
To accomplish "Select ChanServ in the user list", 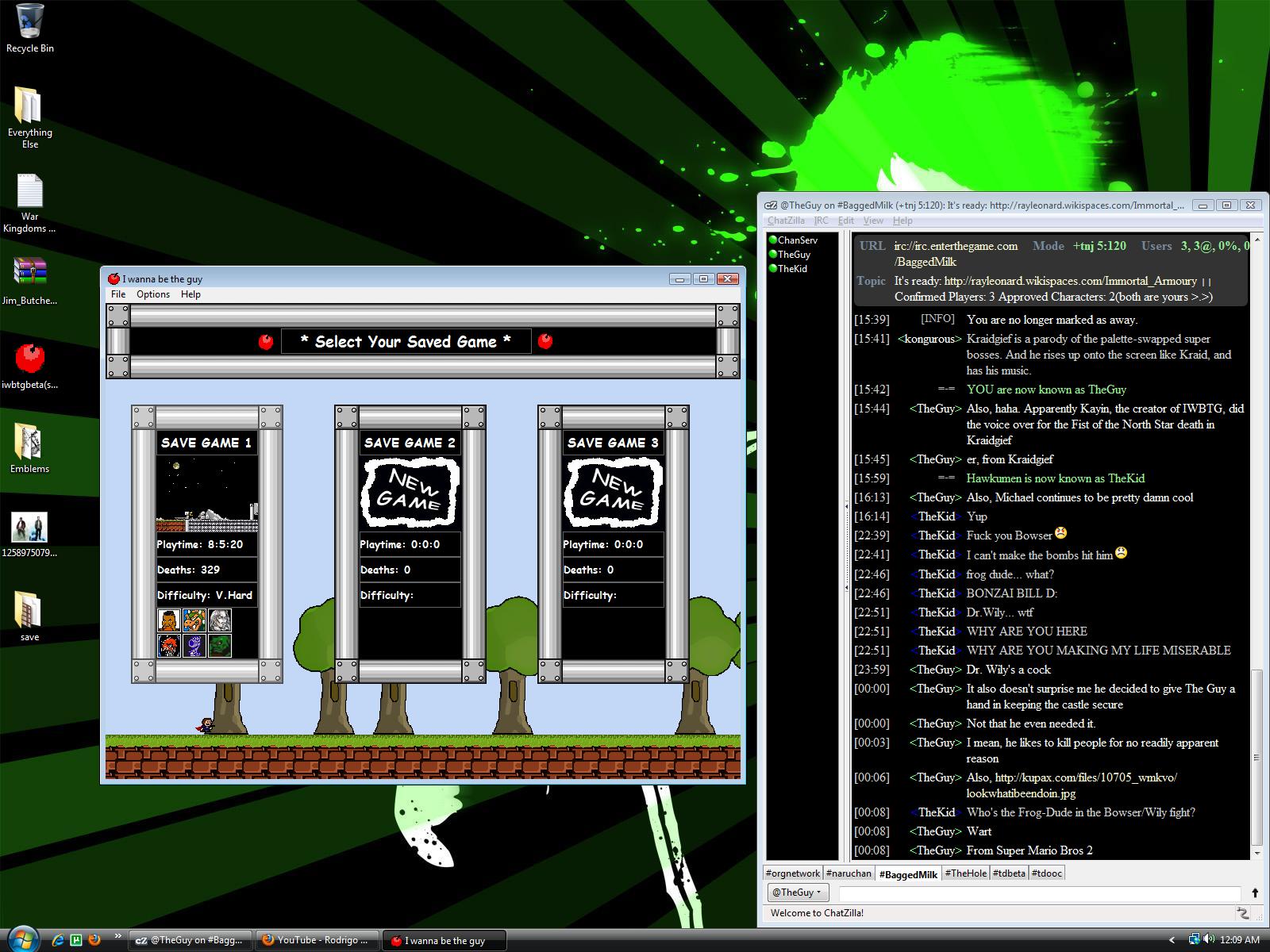I will (x=797, y=240).
